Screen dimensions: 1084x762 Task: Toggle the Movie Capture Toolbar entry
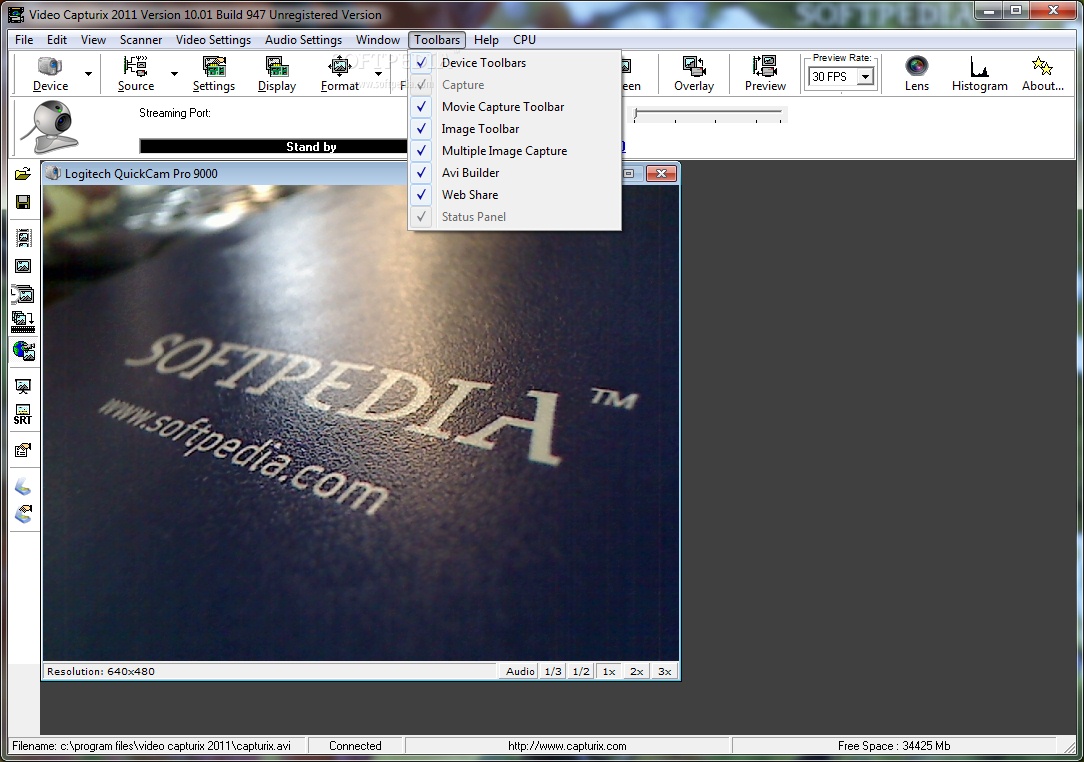point(515,106)
